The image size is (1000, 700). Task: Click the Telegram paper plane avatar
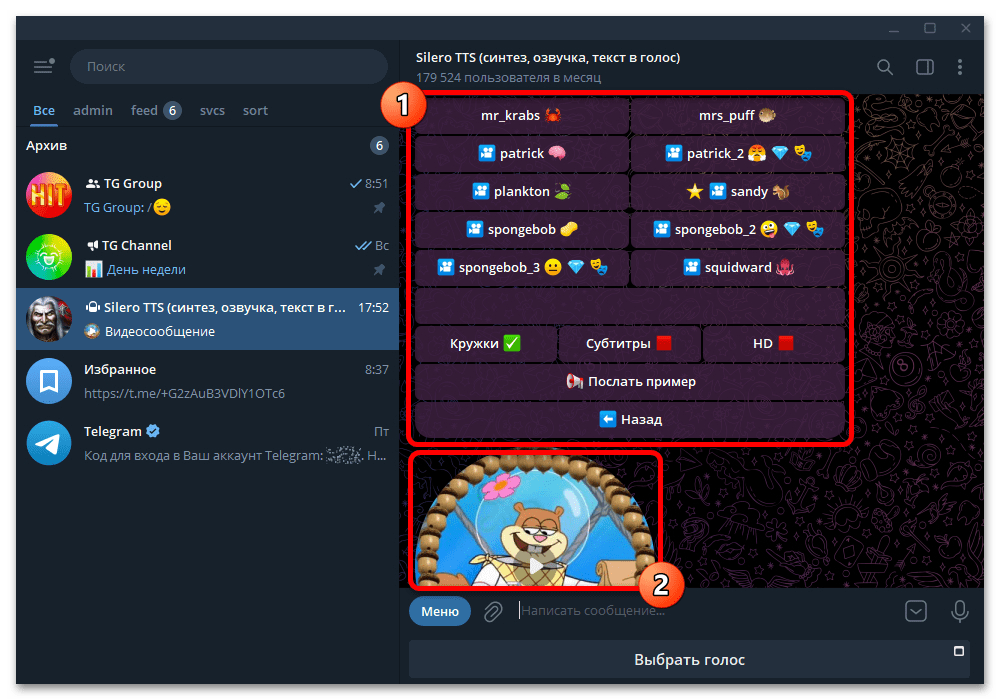coord(48,442)
